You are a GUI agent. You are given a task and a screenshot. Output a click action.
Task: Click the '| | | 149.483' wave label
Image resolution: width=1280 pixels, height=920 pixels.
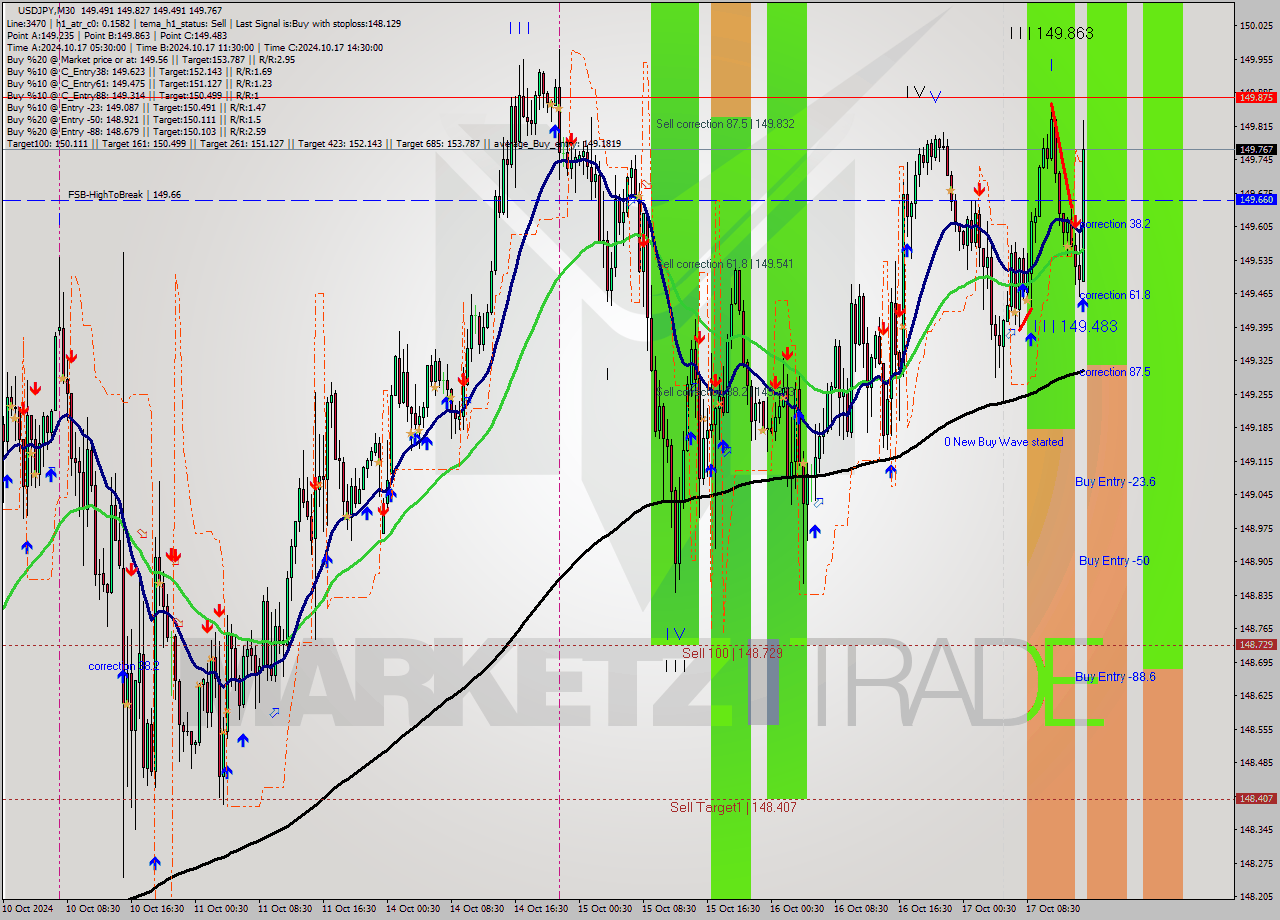(1075, 326)
